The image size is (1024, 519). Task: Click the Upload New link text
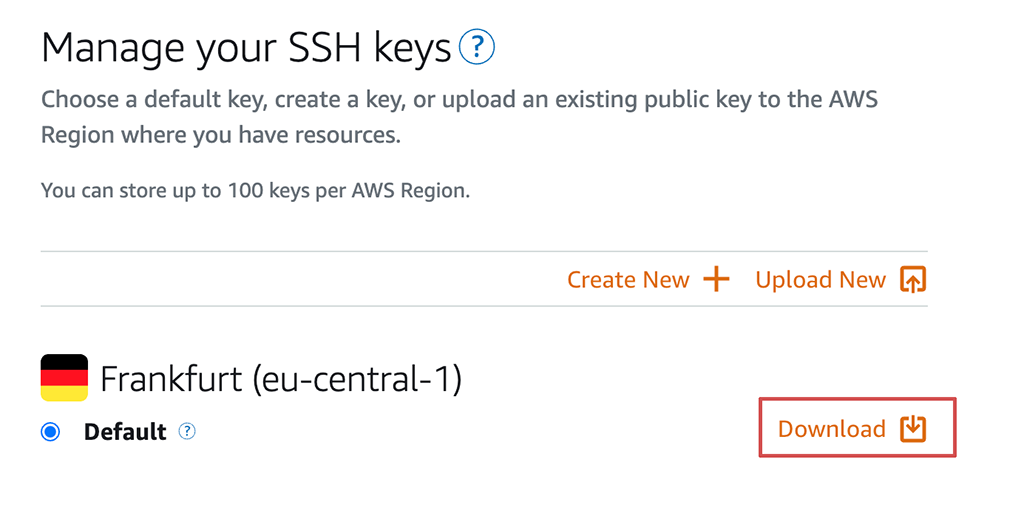tap(820, 279)
